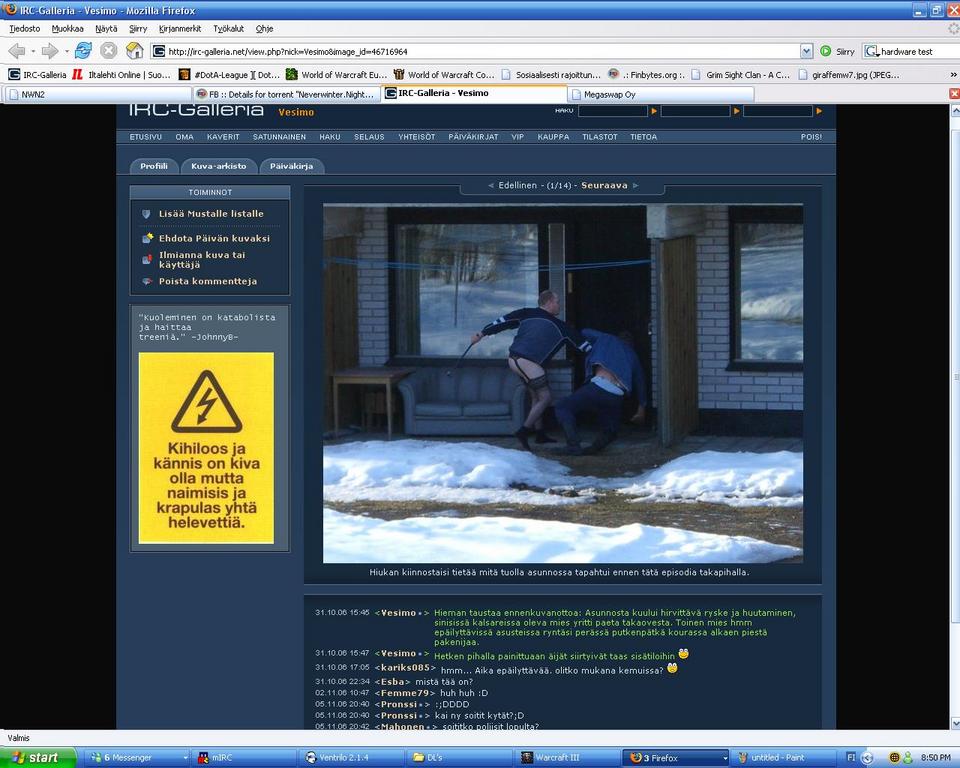This screenshot has height=768, width=960.
Task: Open the #DotA-League bookmark
Action: tap(229, 75)
